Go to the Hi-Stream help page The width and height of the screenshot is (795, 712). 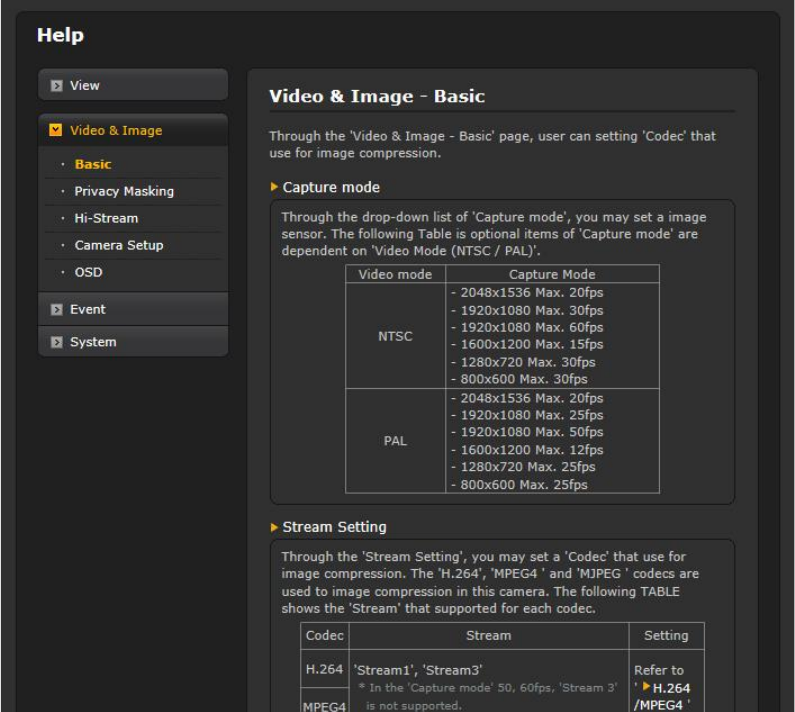tap(106, 218)
